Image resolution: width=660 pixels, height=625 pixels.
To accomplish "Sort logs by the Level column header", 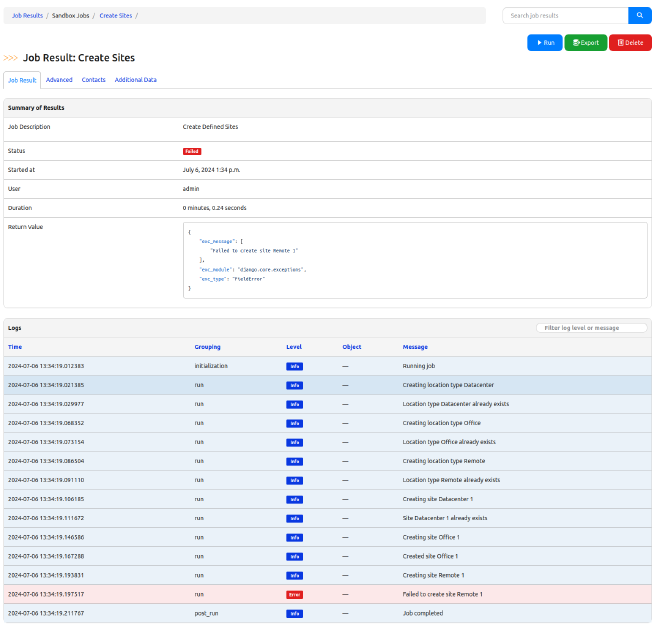I will tap(294, 347).
